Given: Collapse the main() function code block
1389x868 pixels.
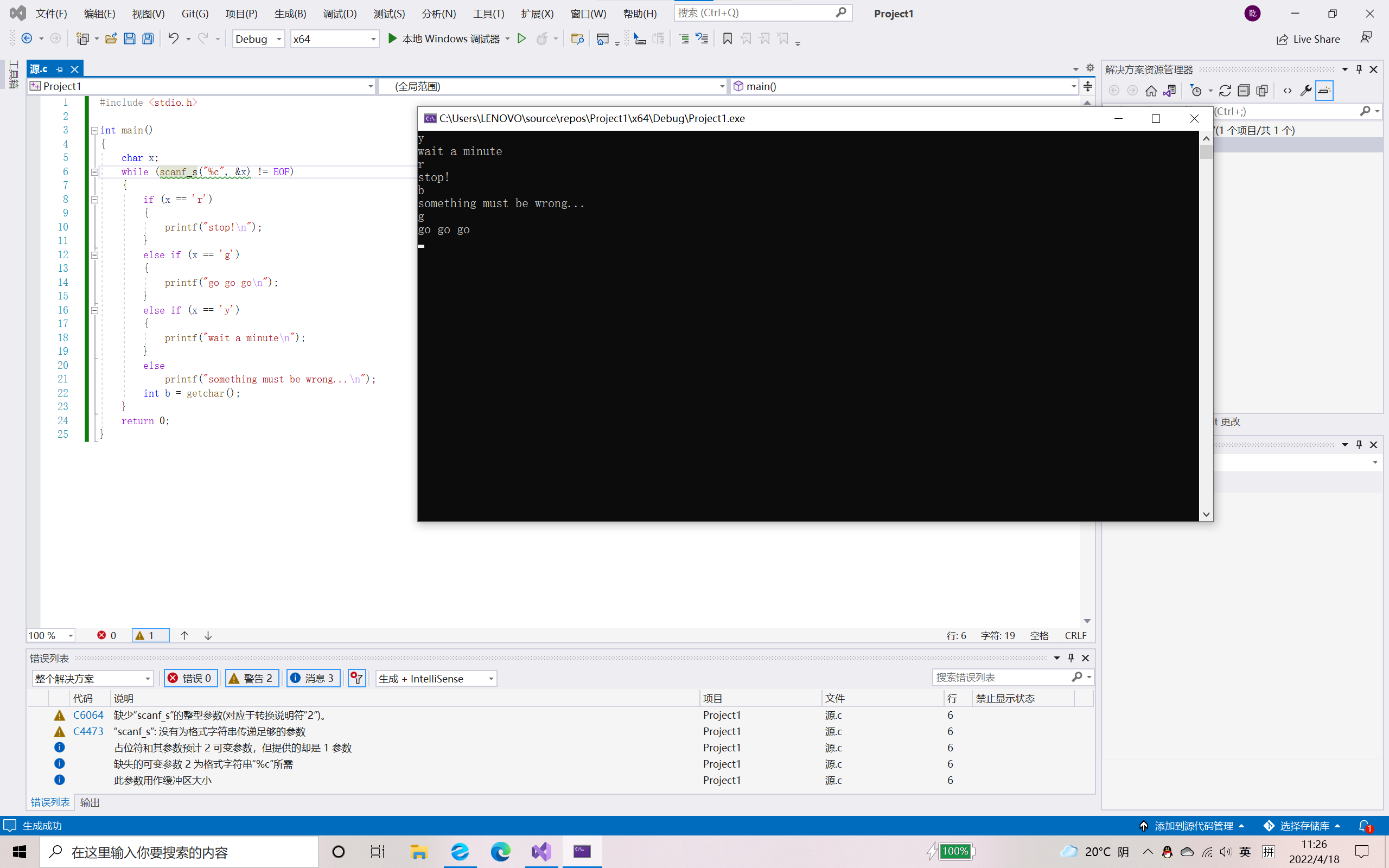Looking at the screenshot, I should coord(95,130).
